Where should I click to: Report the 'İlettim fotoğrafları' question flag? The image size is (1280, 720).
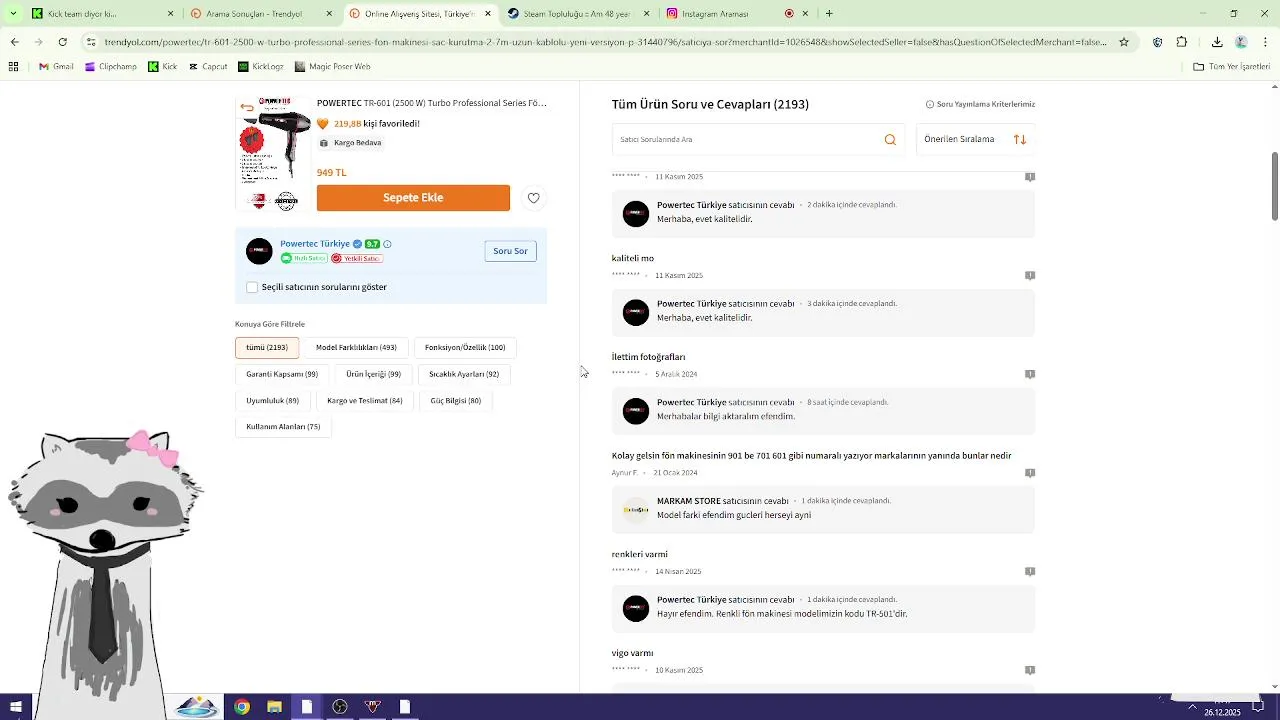coord(1030,374)
